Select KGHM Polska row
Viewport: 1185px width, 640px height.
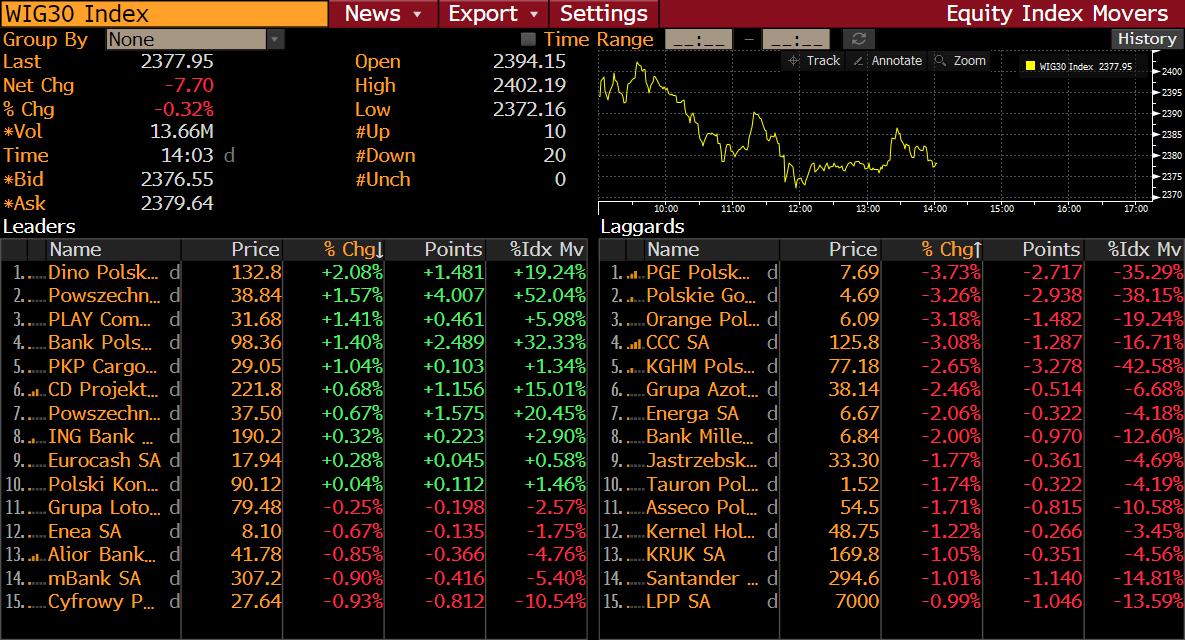[x=892, y=366]
